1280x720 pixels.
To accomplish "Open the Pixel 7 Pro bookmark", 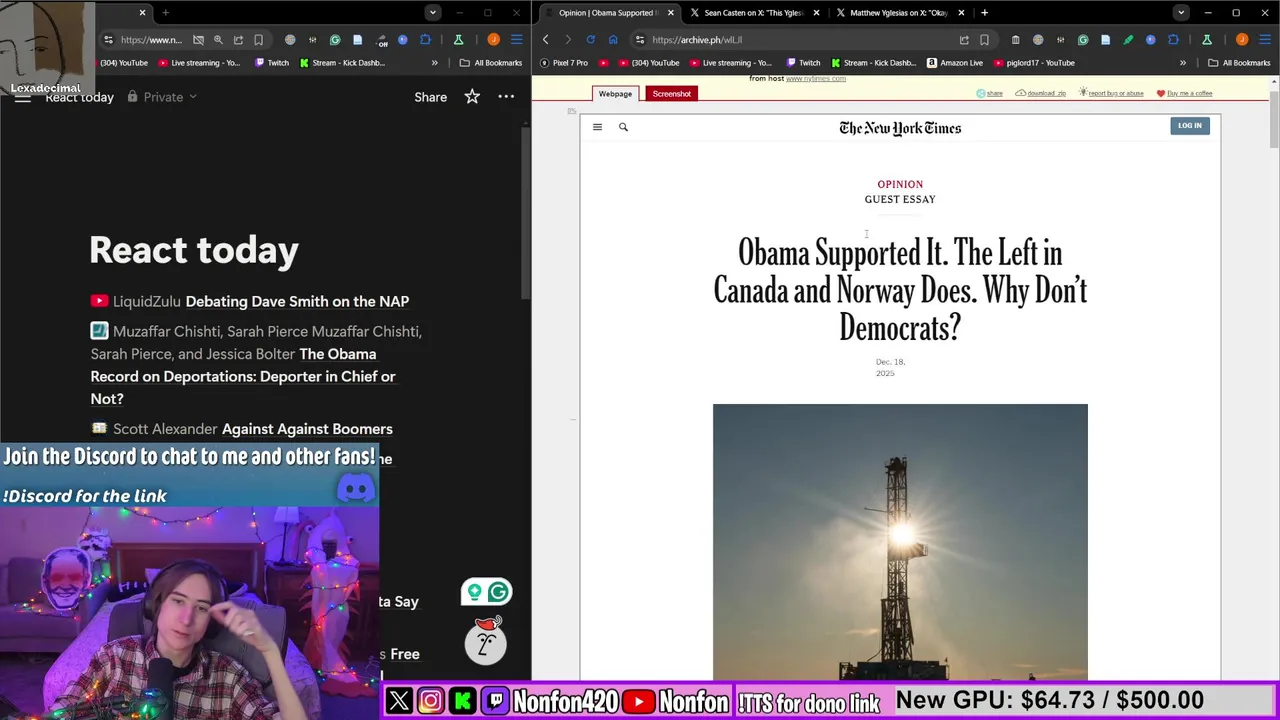I will (x=564, y=63).
